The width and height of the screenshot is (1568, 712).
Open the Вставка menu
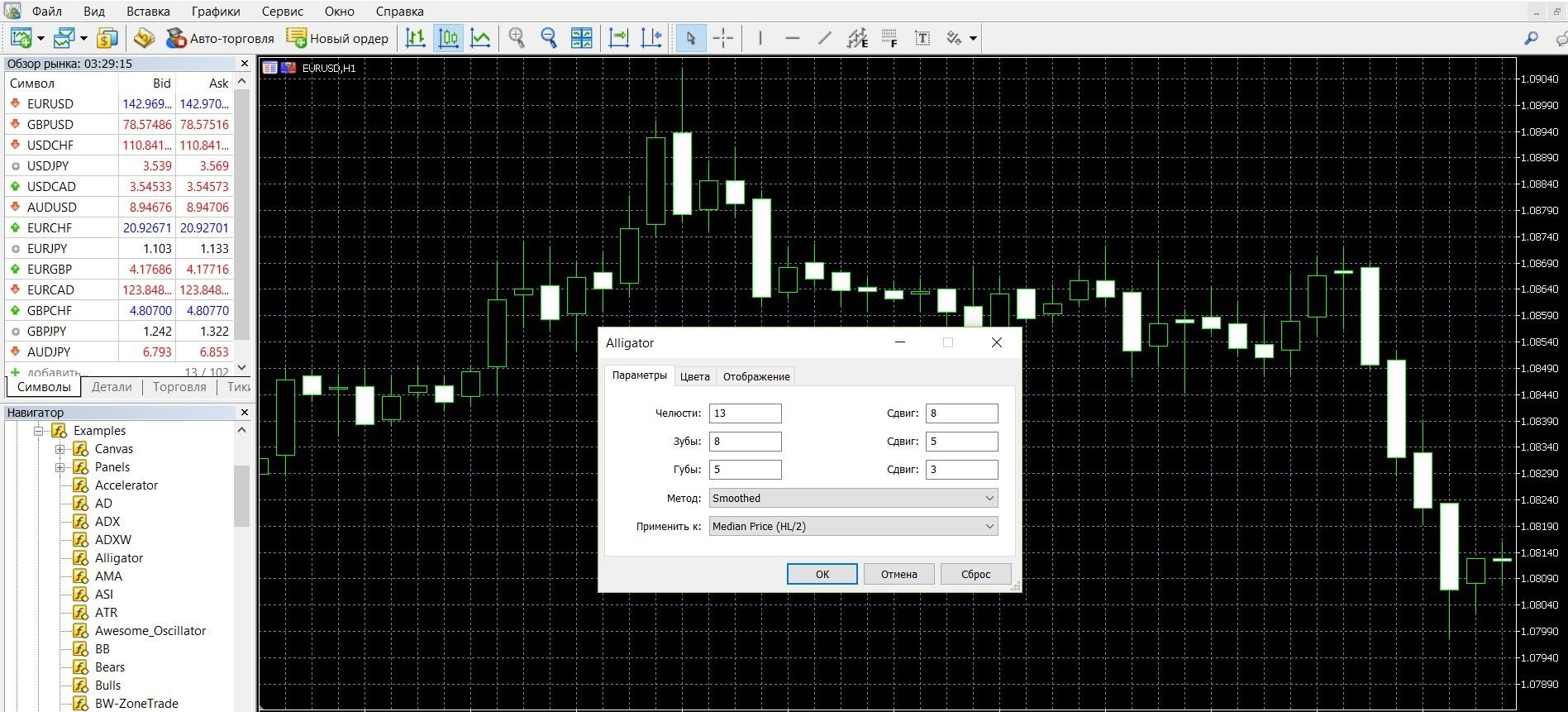click(148, 12)
